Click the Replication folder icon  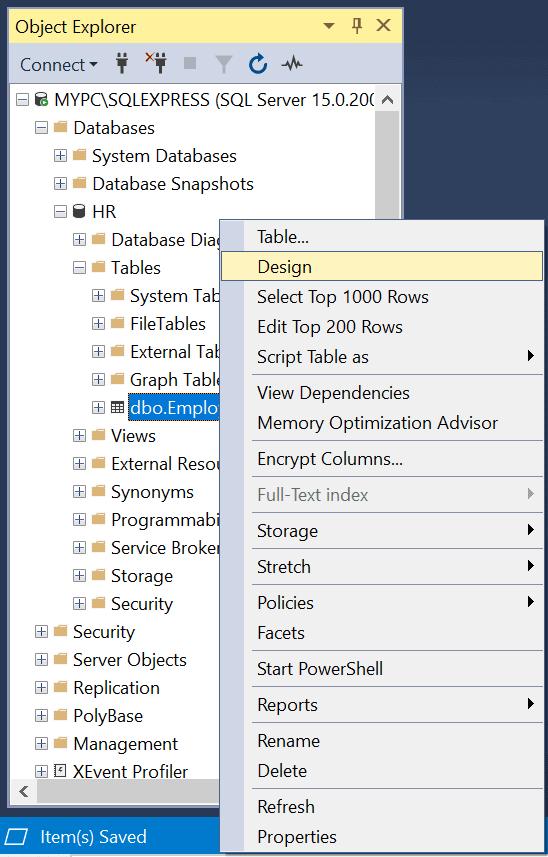pyautogui.click(x=61, y=687)
